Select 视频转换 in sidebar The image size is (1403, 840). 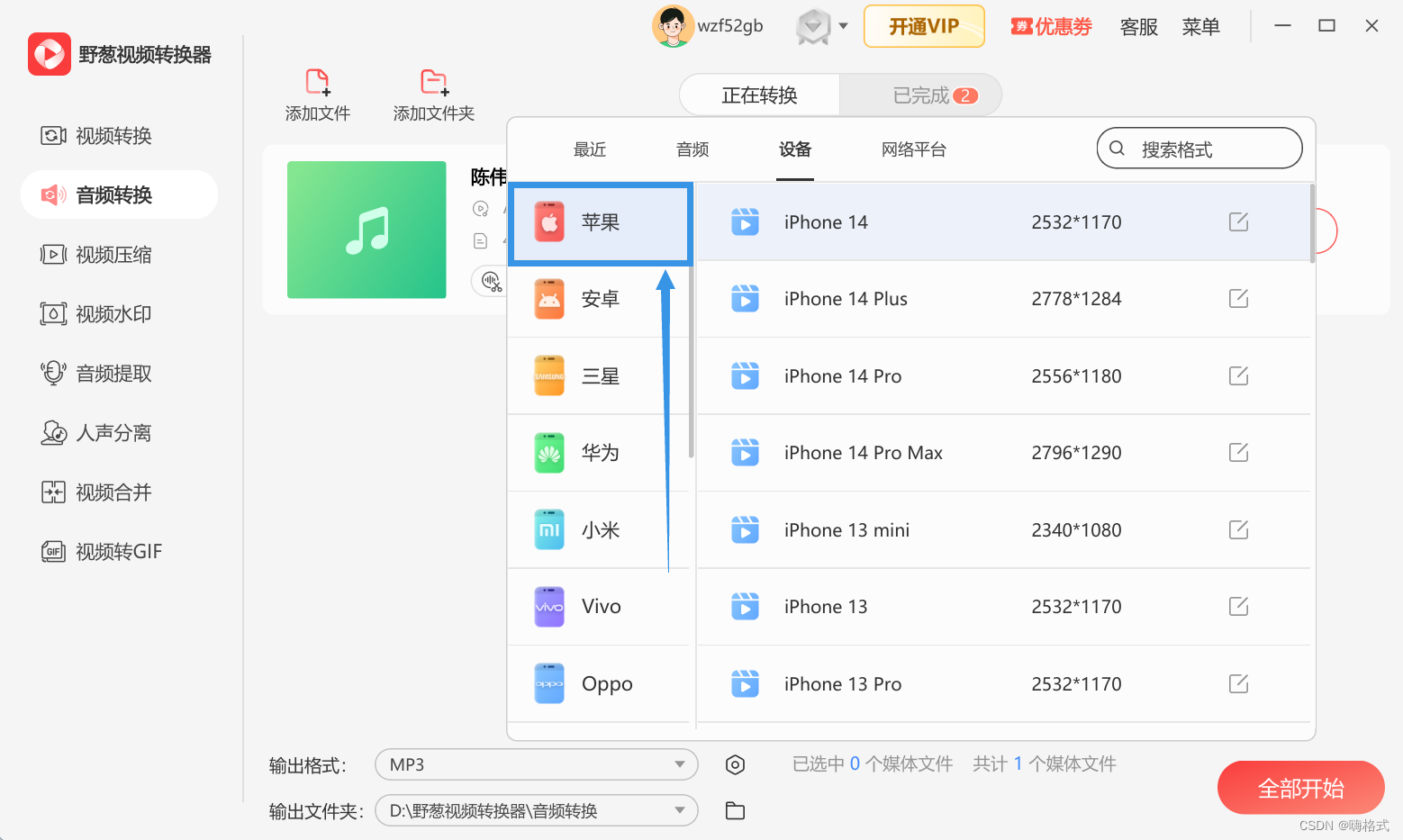[119, 136]
